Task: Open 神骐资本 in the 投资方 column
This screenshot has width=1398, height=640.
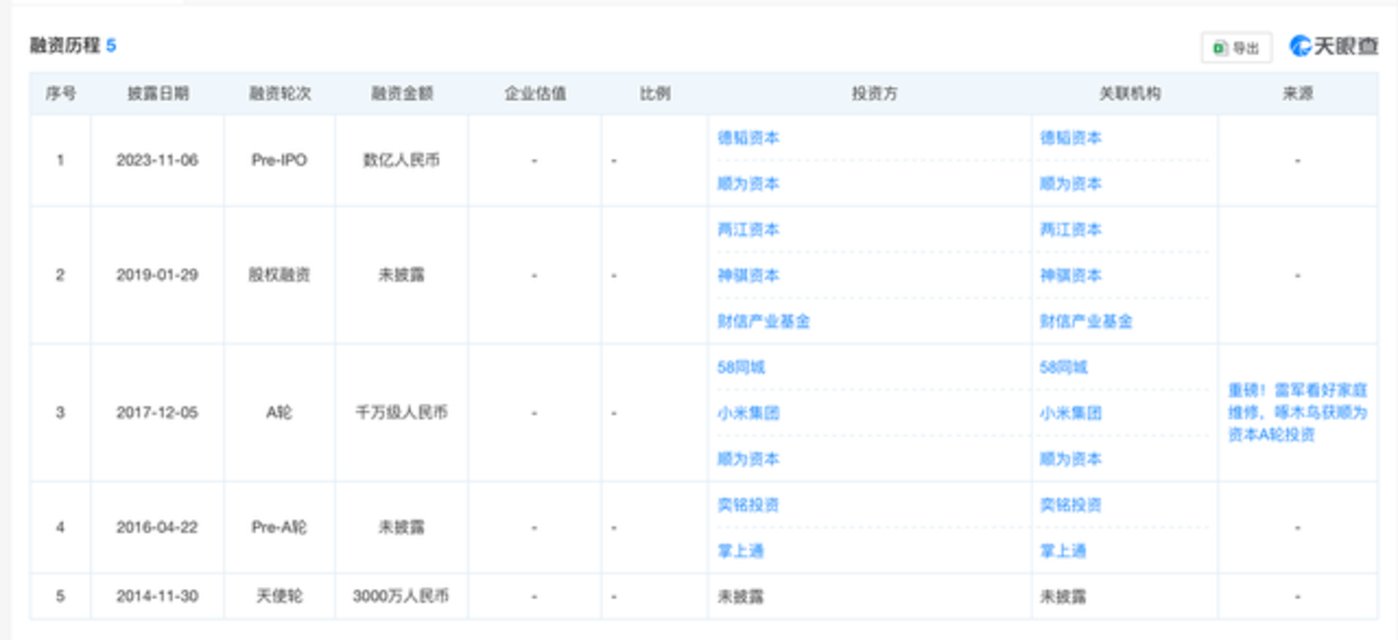Action: coord(748,275)
